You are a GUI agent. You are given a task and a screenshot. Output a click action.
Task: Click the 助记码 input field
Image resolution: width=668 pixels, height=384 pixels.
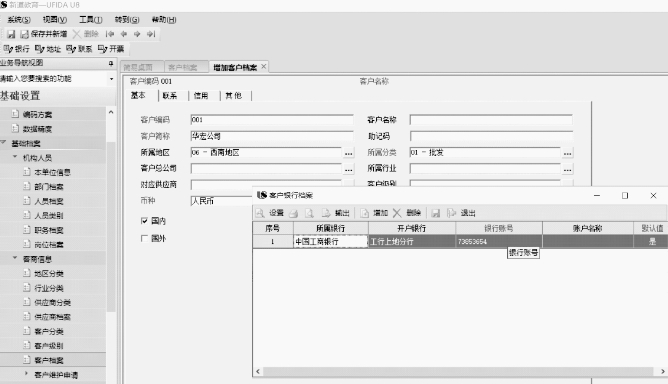[x=491, y=136]
